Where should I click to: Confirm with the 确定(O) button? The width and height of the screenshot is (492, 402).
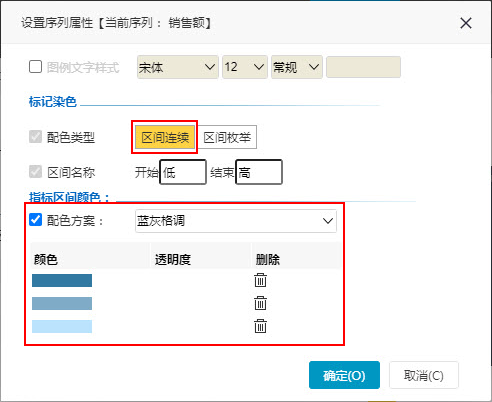(x=344, y=375)
